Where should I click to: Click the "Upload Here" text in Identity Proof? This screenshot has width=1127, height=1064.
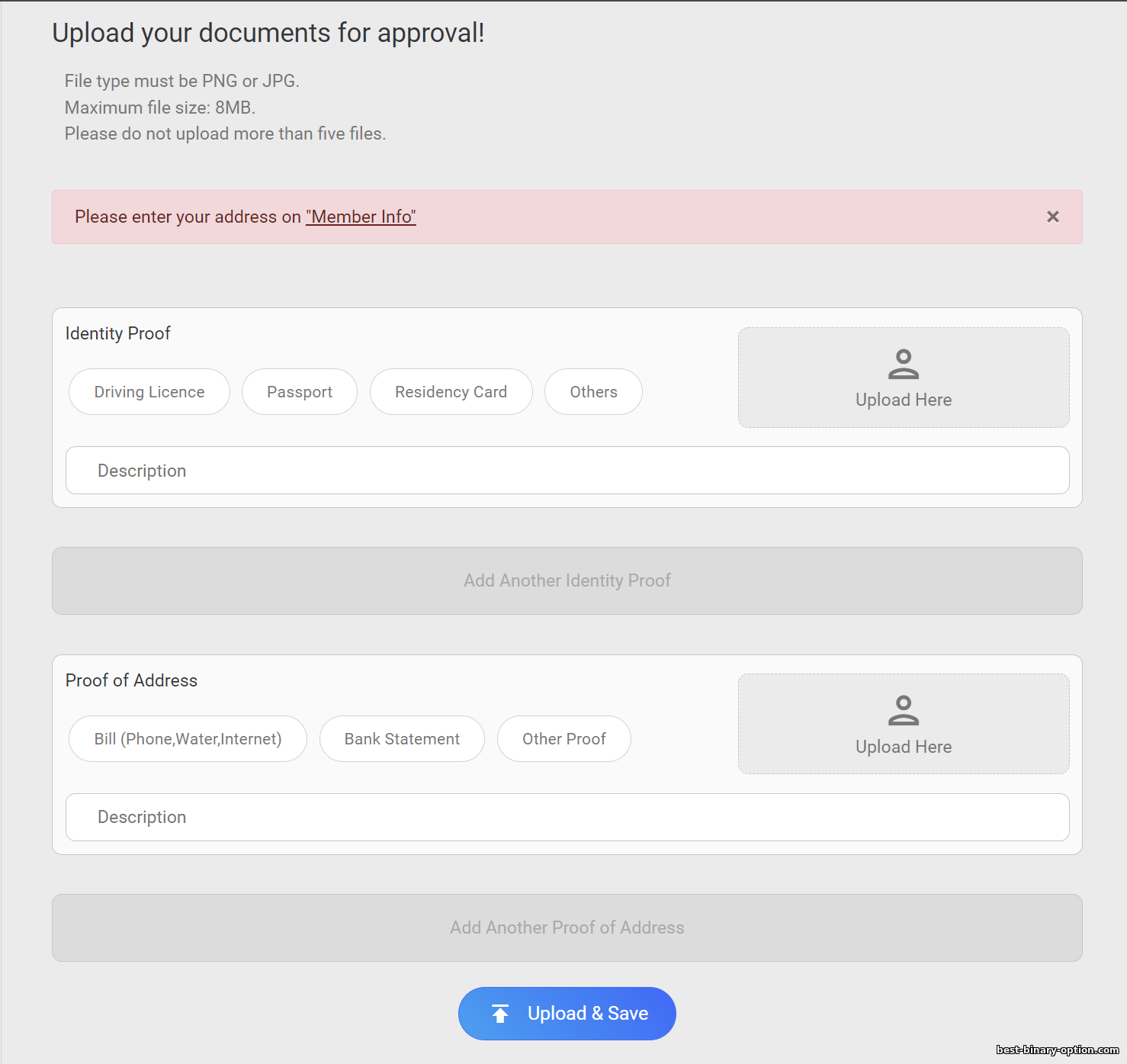click(903, 400)
